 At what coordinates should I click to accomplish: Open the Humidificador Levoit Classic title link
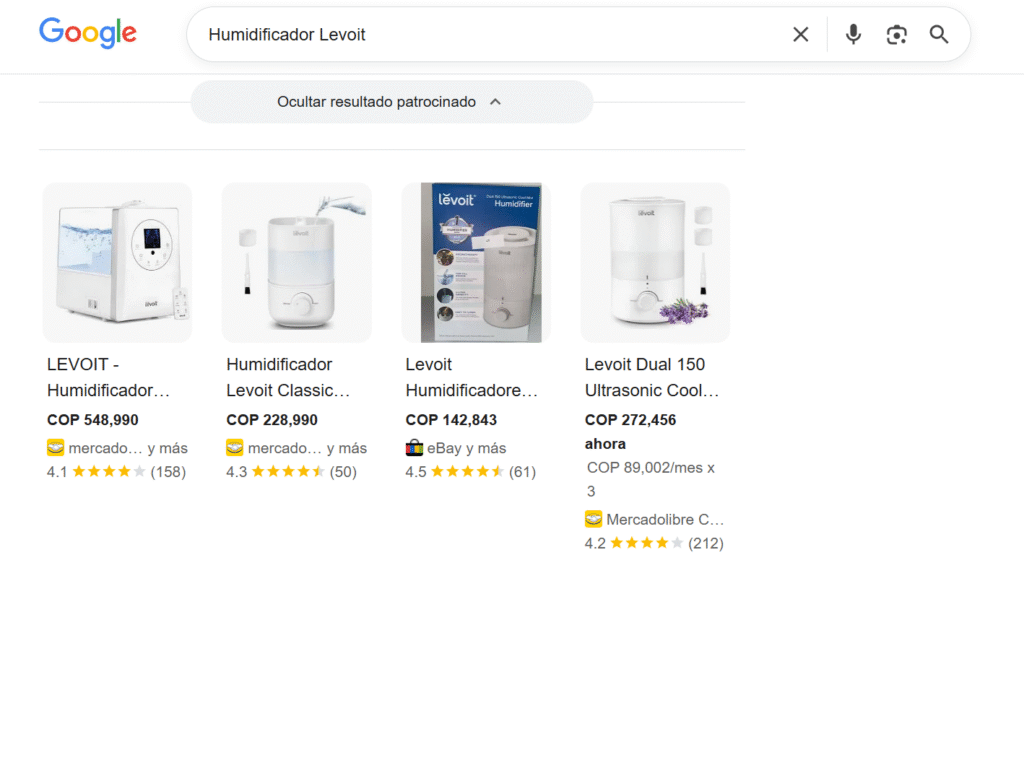[x=288, y=377]
